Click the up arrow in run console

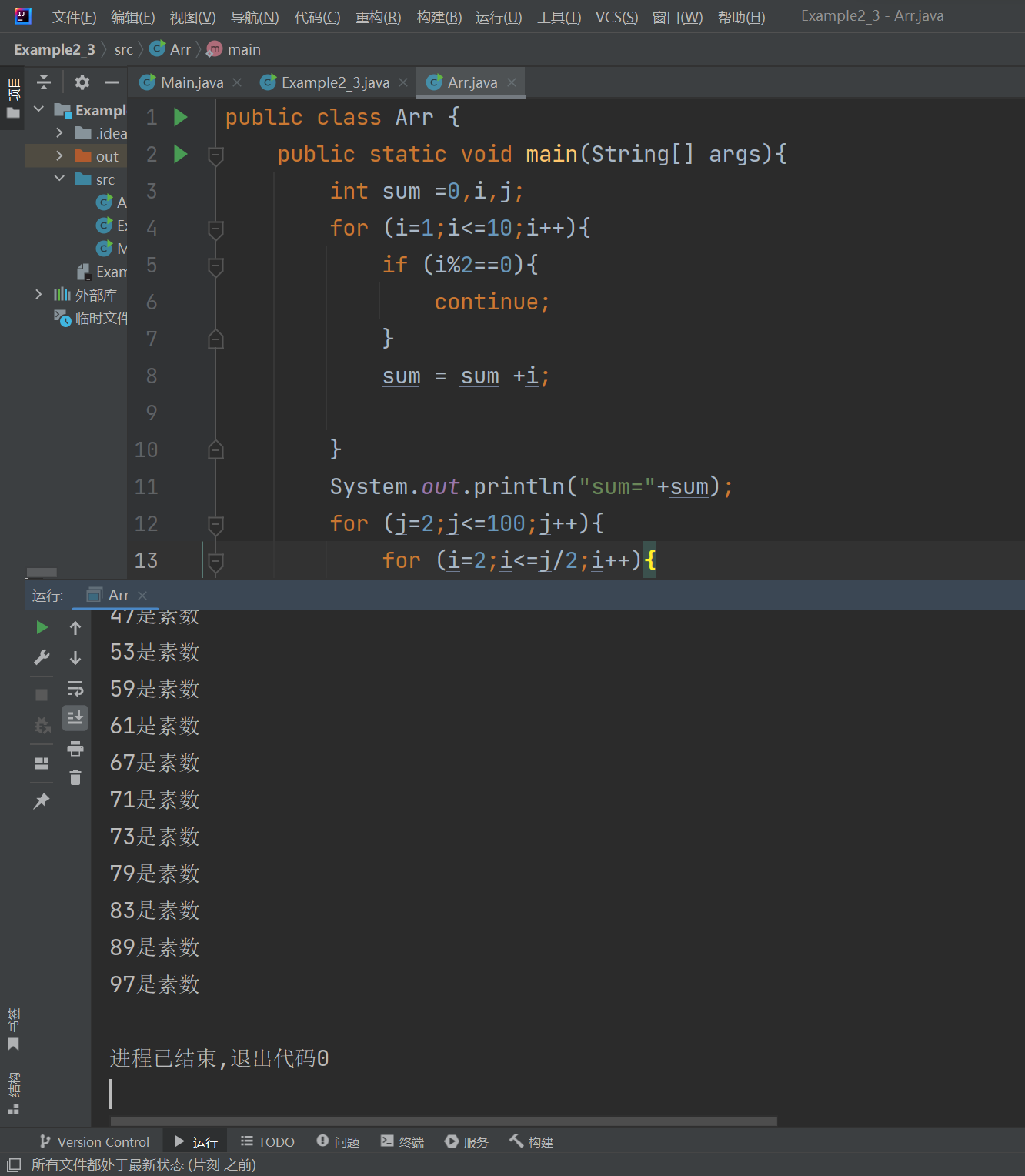pos(75,628)
